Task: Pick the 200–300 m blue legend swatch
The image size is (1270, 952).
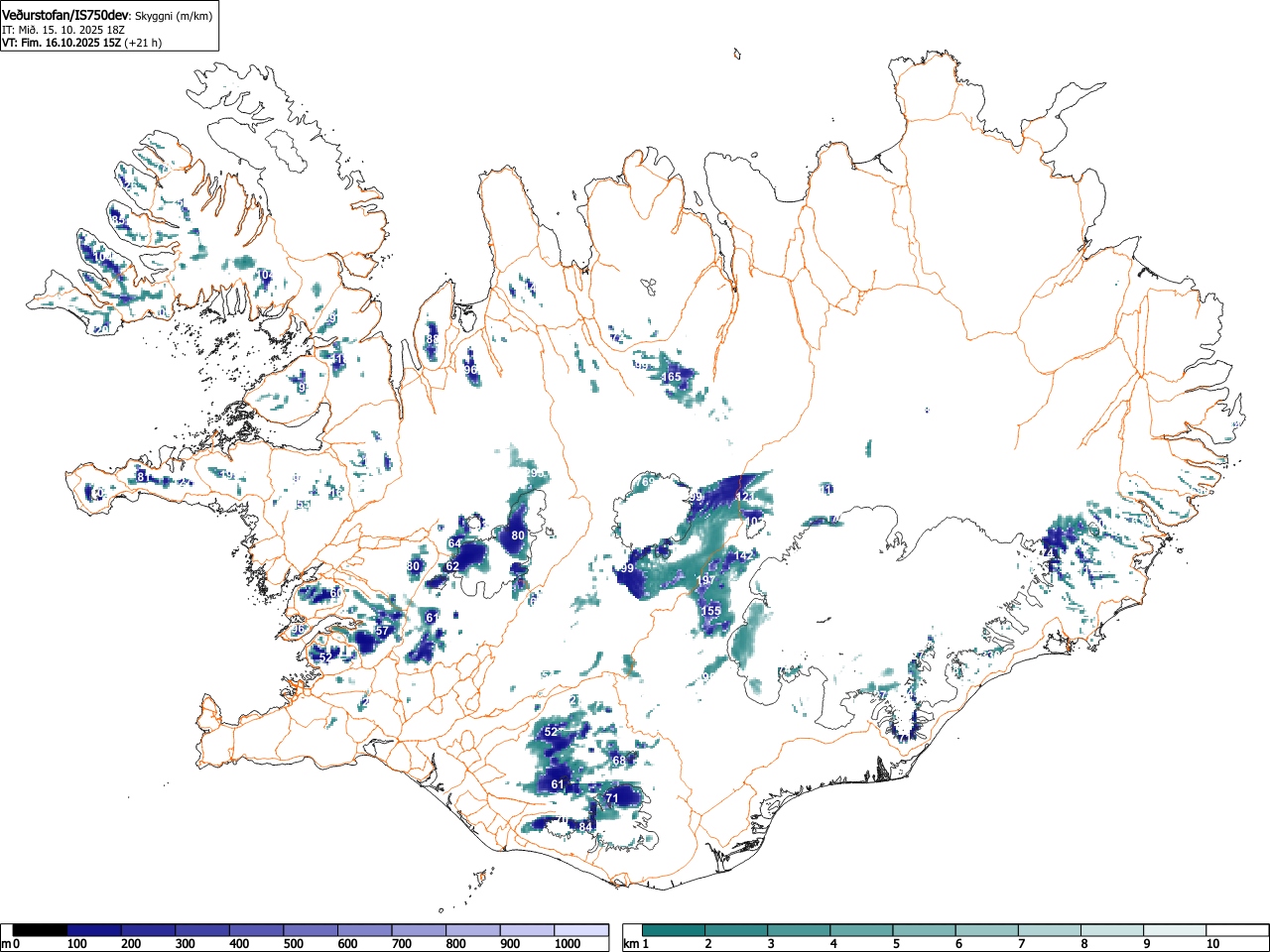Action: pyautogui.click(x=149, y=930)
